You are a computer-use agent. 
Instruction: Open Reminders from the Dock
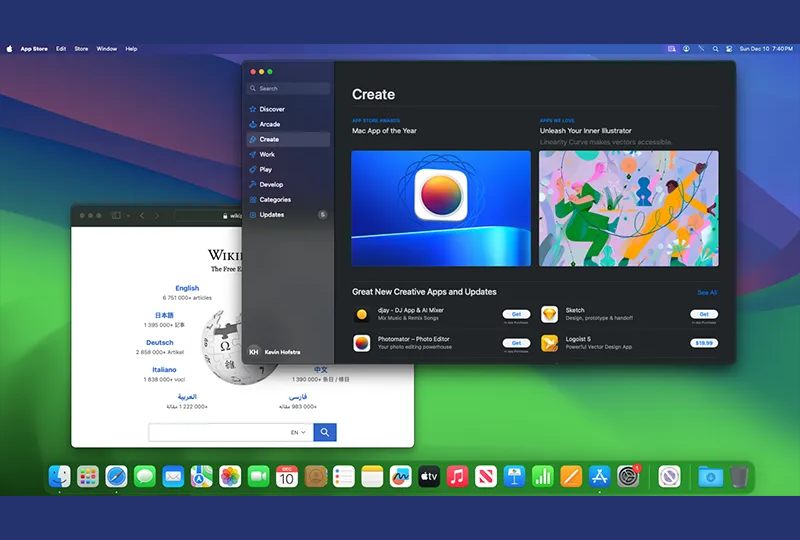(x=344, y=477)
